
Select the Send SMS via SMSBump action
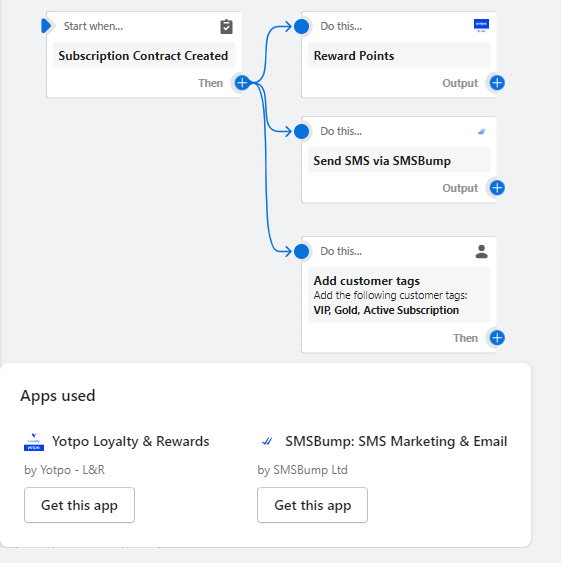(399, 160)
